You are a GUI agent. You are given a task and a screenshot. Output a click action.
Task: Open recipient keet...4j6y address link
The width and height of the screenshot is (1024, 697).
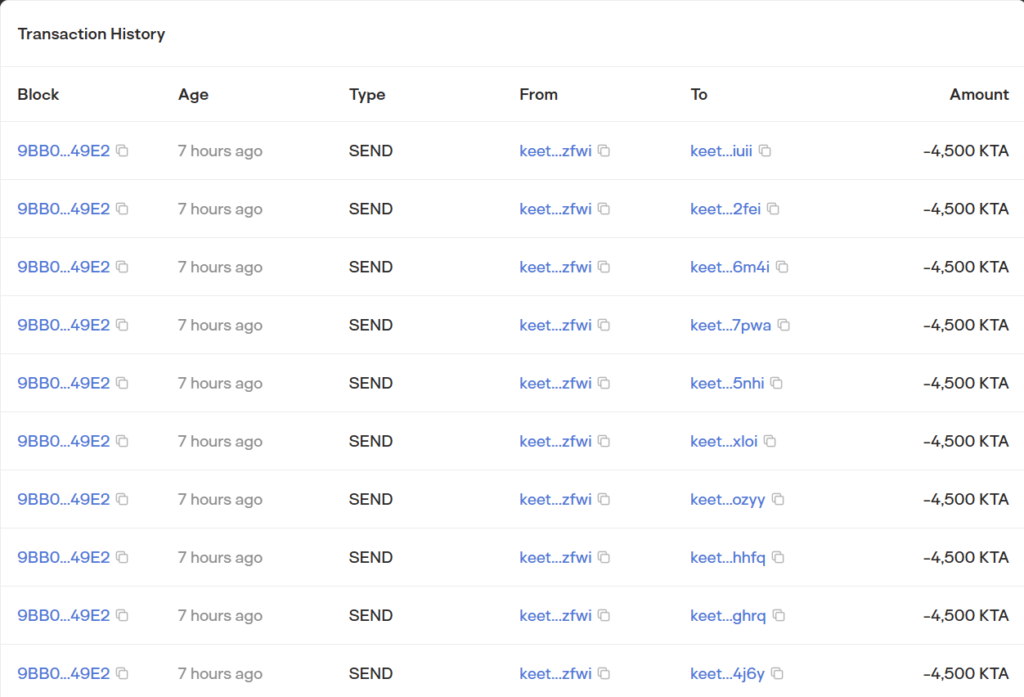click(727, 673)
